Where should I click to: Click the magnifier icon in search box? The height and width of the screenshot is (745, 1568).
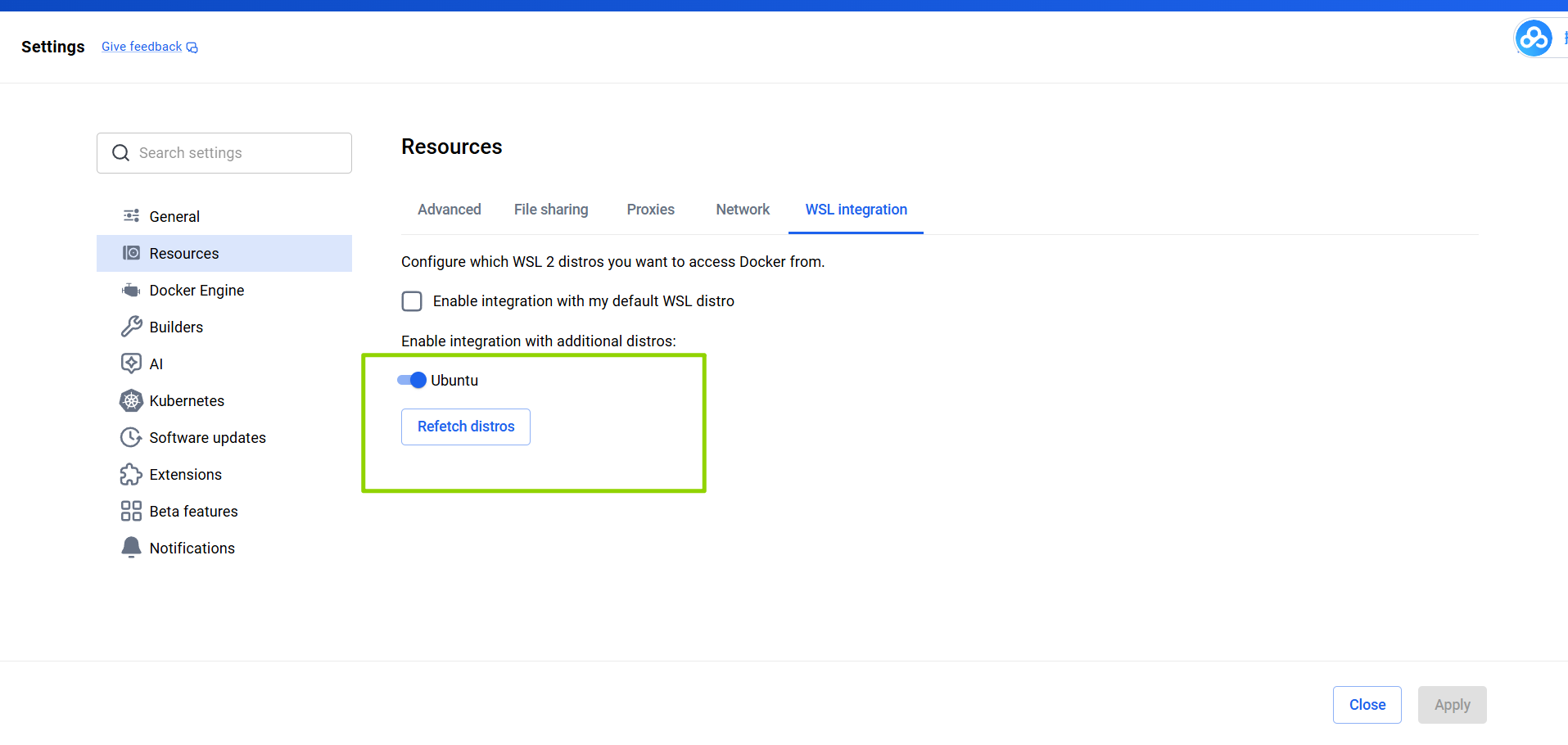120,153
